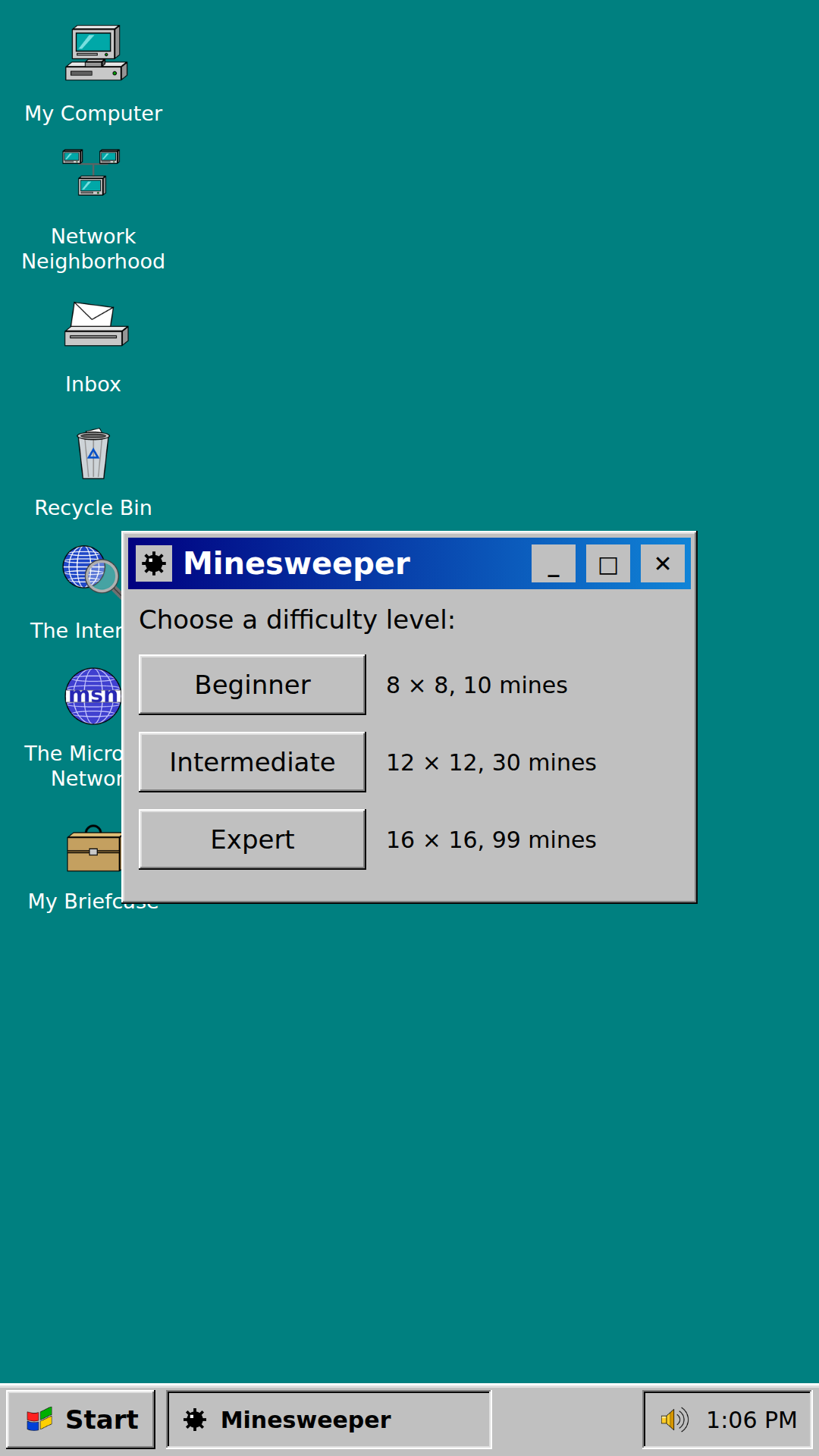Choose Beginner difficulty
Image resolution: width=819 pixels, height=1456 pixels.
click(x=253, y=685)
